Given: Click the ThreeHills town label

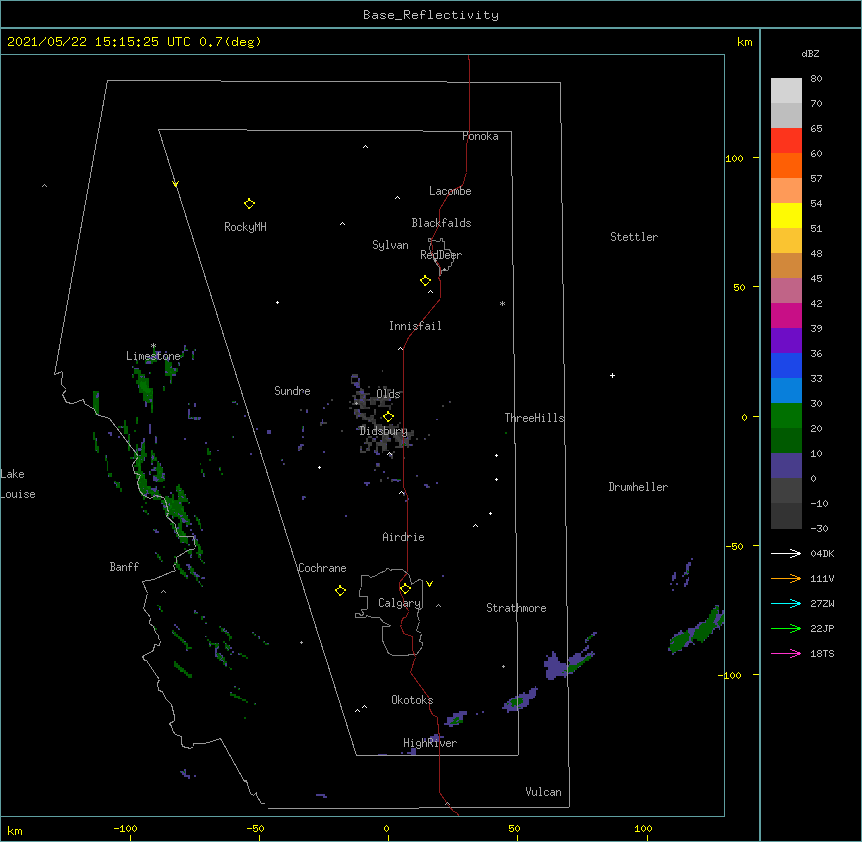Looking at the screenshot, I should click(x=534, y=418).
